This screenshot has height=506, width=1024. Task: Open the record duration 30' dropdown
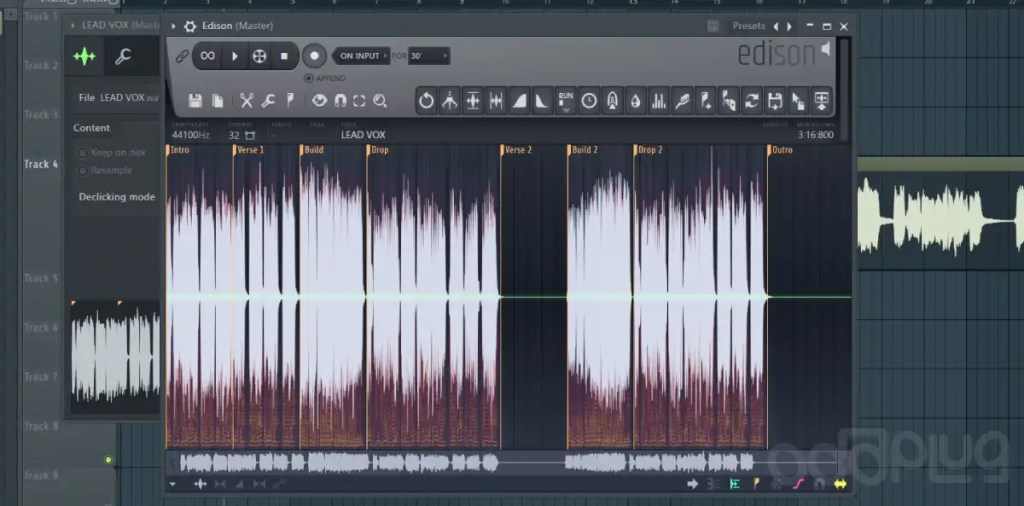[428, 56]
